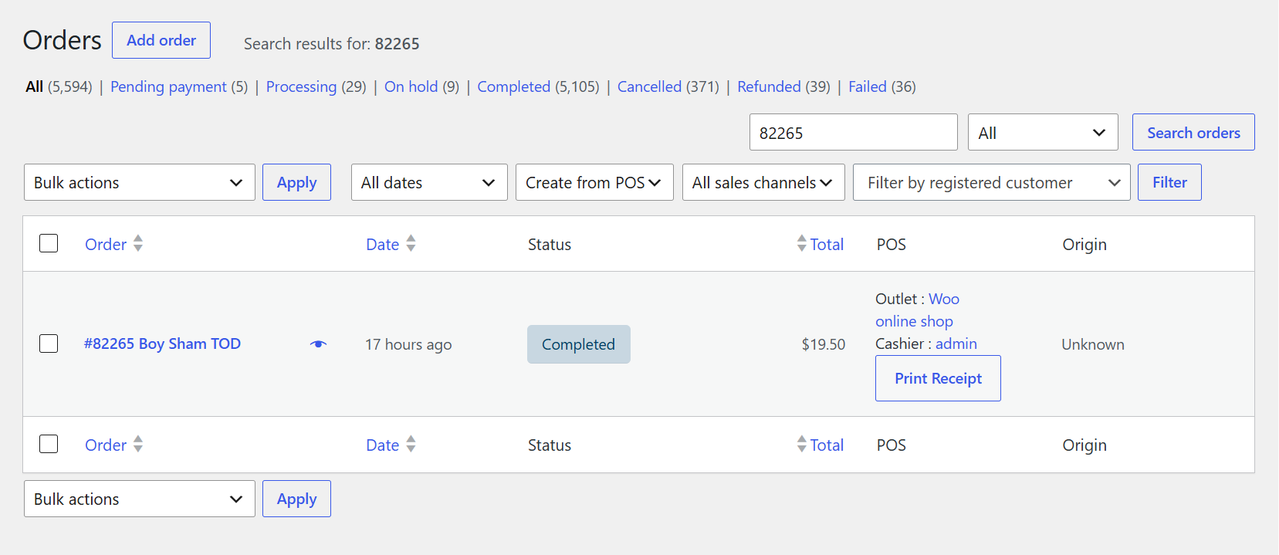
Task: Sort using the bottom Order column arrows
Action: point(138,445)
